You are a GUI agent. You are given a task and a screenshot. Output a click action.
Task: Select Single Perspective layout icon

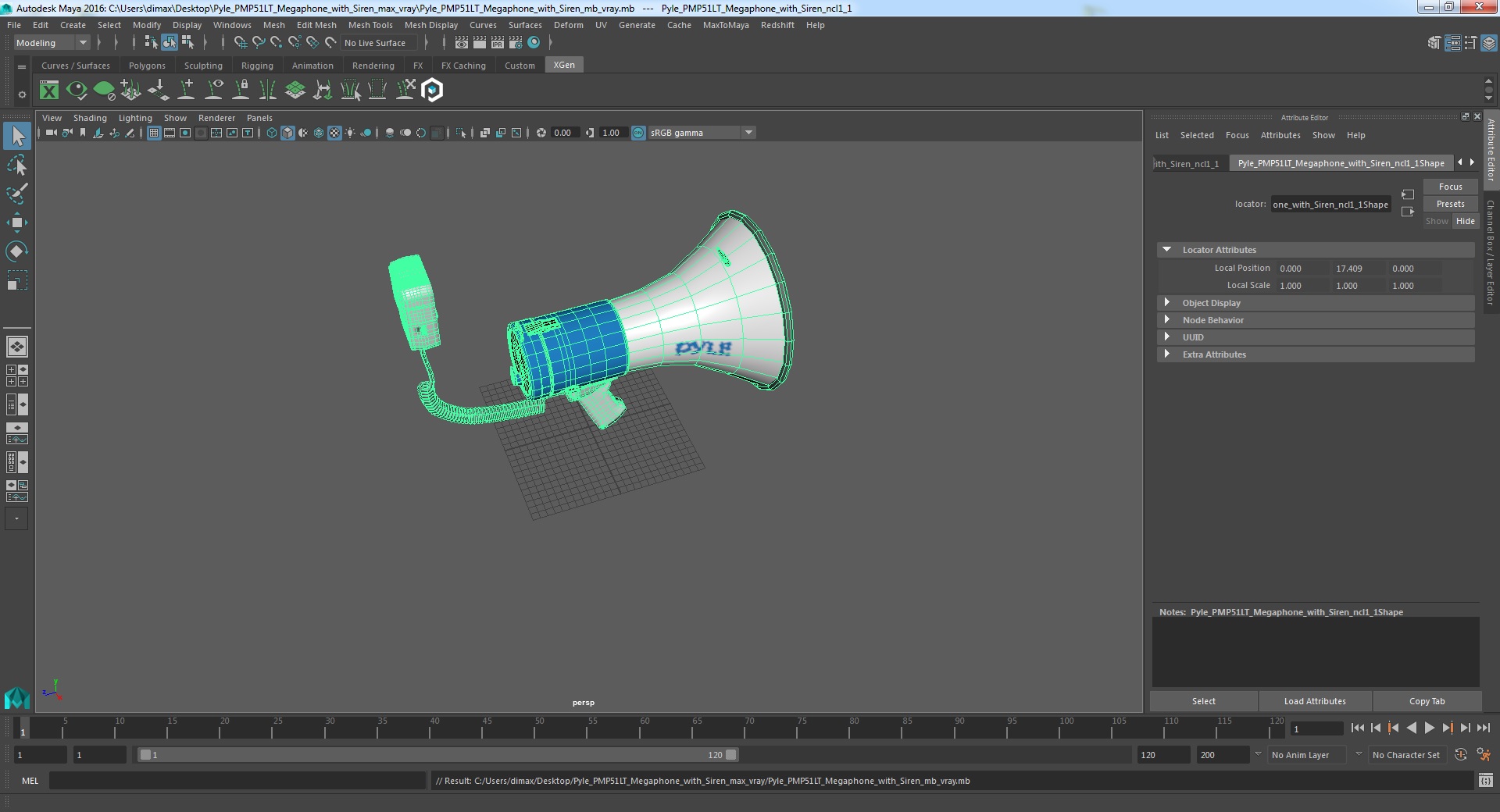tap(17, 347)
